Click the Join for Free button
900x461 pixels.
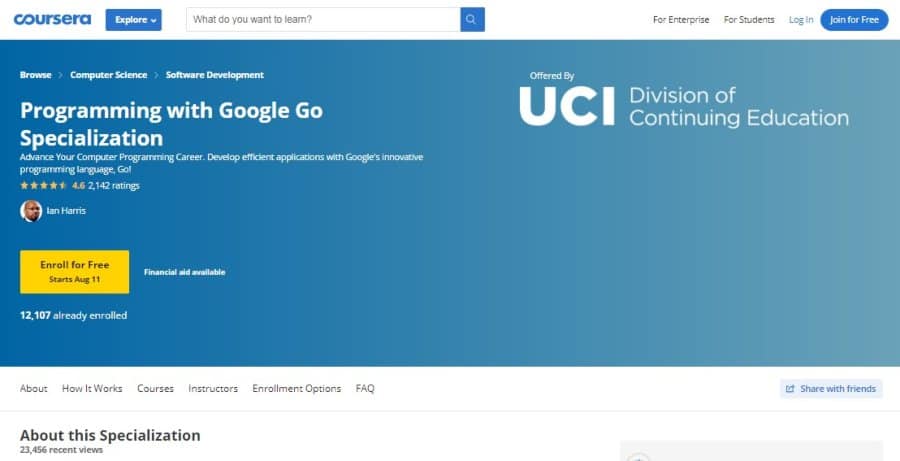[854, 20]
